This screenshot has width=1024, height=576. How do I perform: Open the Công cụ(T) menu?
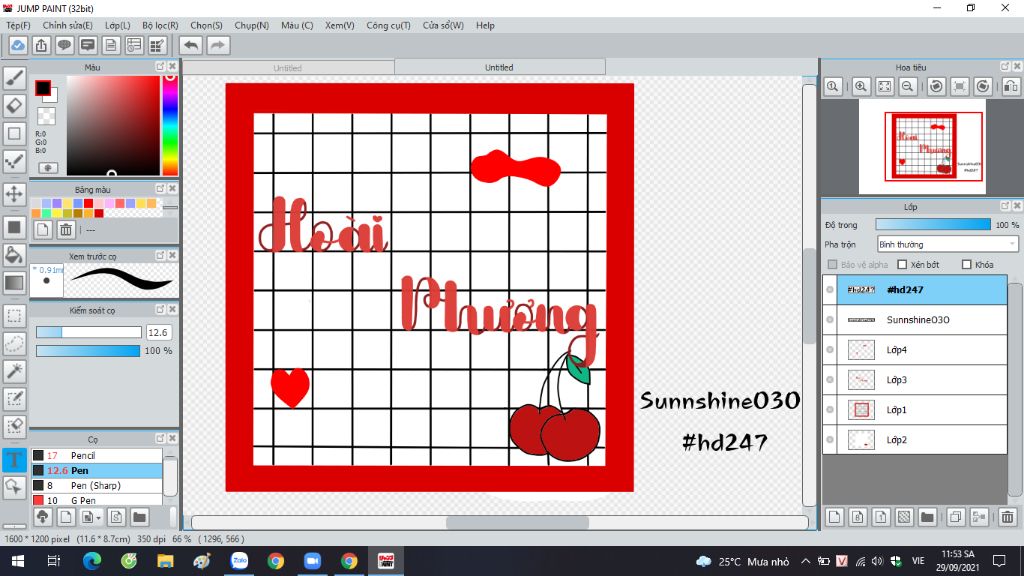[388, 25]
